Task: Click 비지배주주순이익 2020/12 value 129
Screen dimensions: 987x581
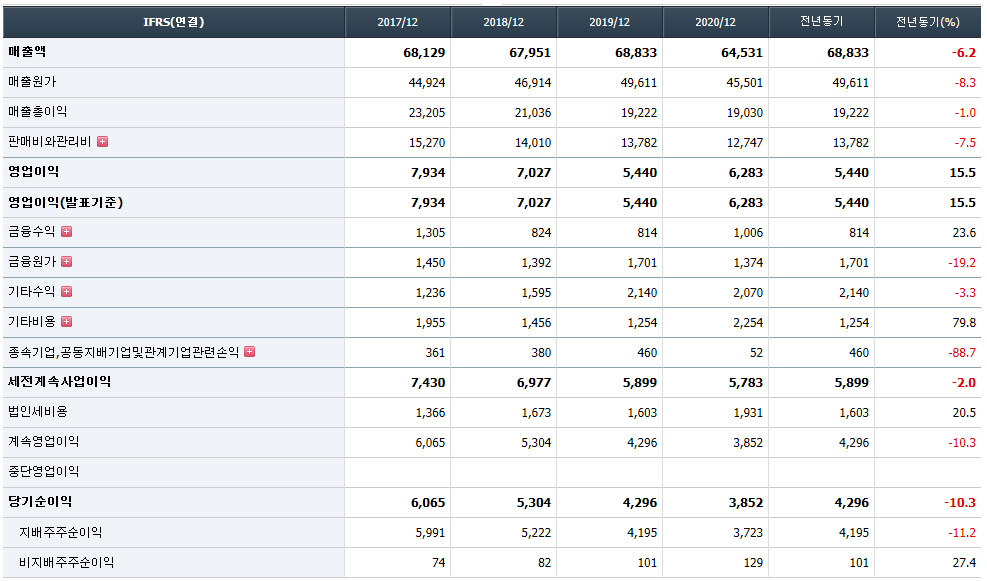Action: coord(753,563)
